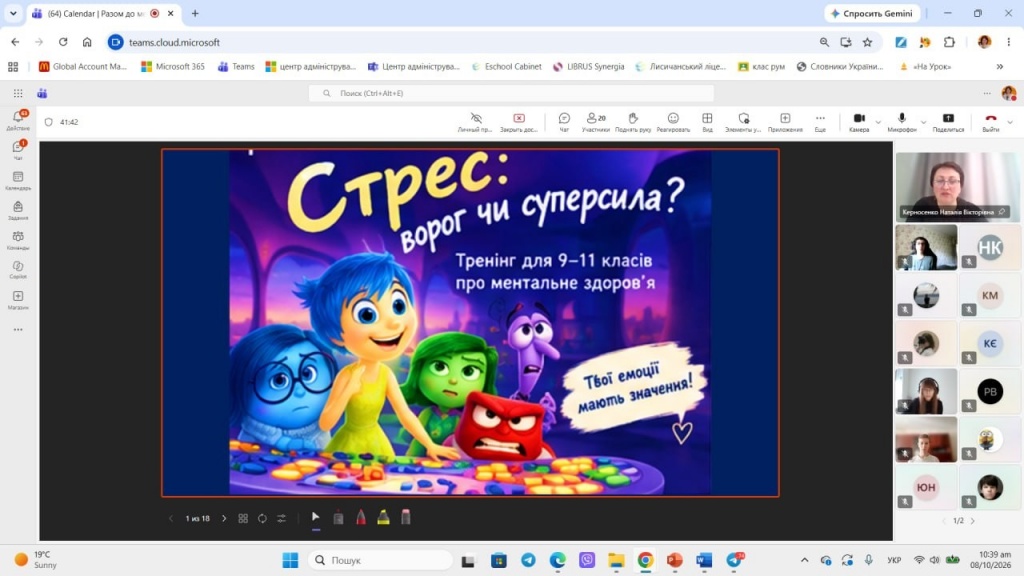Leave the meeting with the hang-up button

click(x=991, y=121)
